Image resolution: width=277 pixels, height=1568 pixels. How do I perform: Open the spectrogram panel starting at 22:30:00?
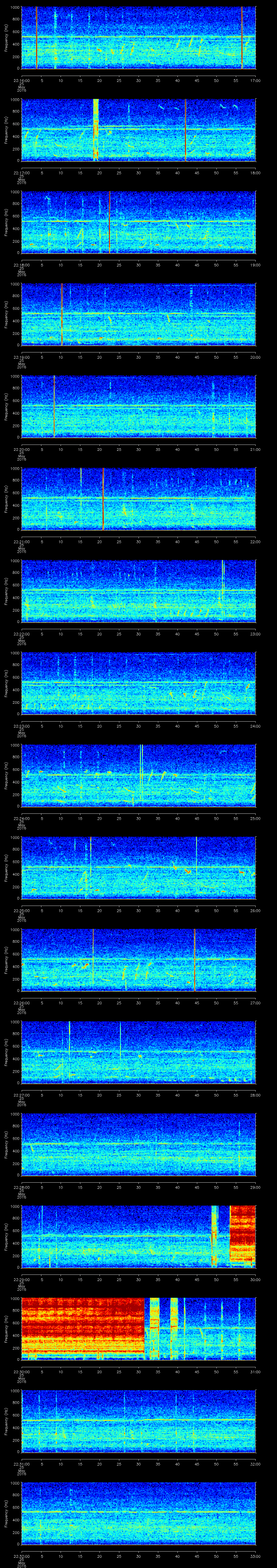pos(138,1328)
